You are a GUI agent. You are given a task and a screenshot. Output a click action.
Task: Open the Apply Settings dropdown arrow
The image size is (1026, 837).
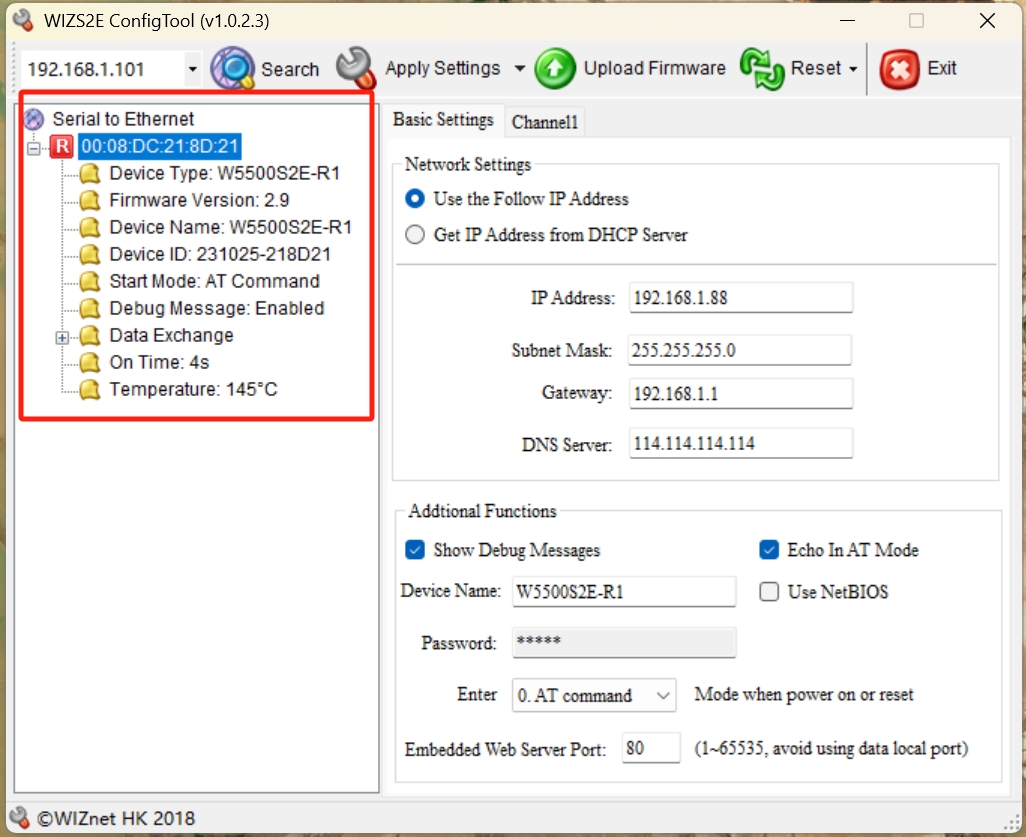pyautogui.click(x=519, y=69)
